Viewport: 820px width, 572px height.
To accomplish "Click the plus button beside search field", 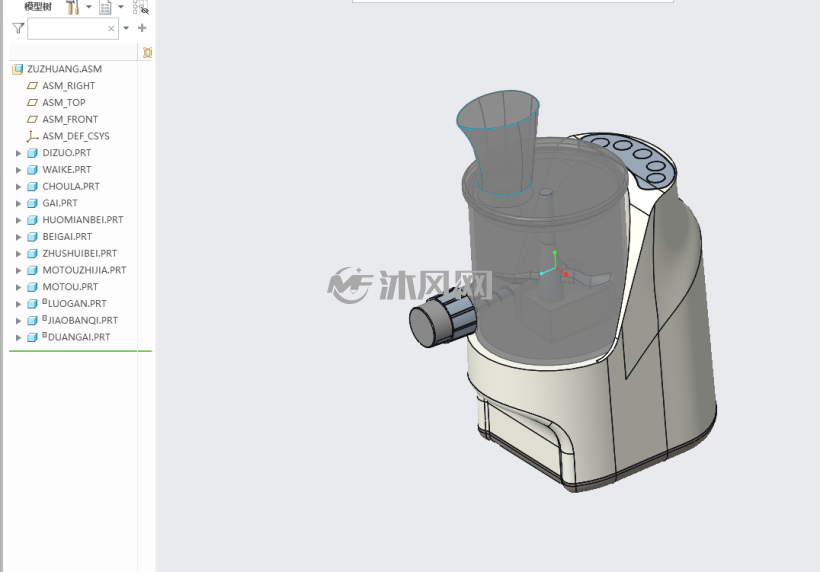I will [142, 28].
